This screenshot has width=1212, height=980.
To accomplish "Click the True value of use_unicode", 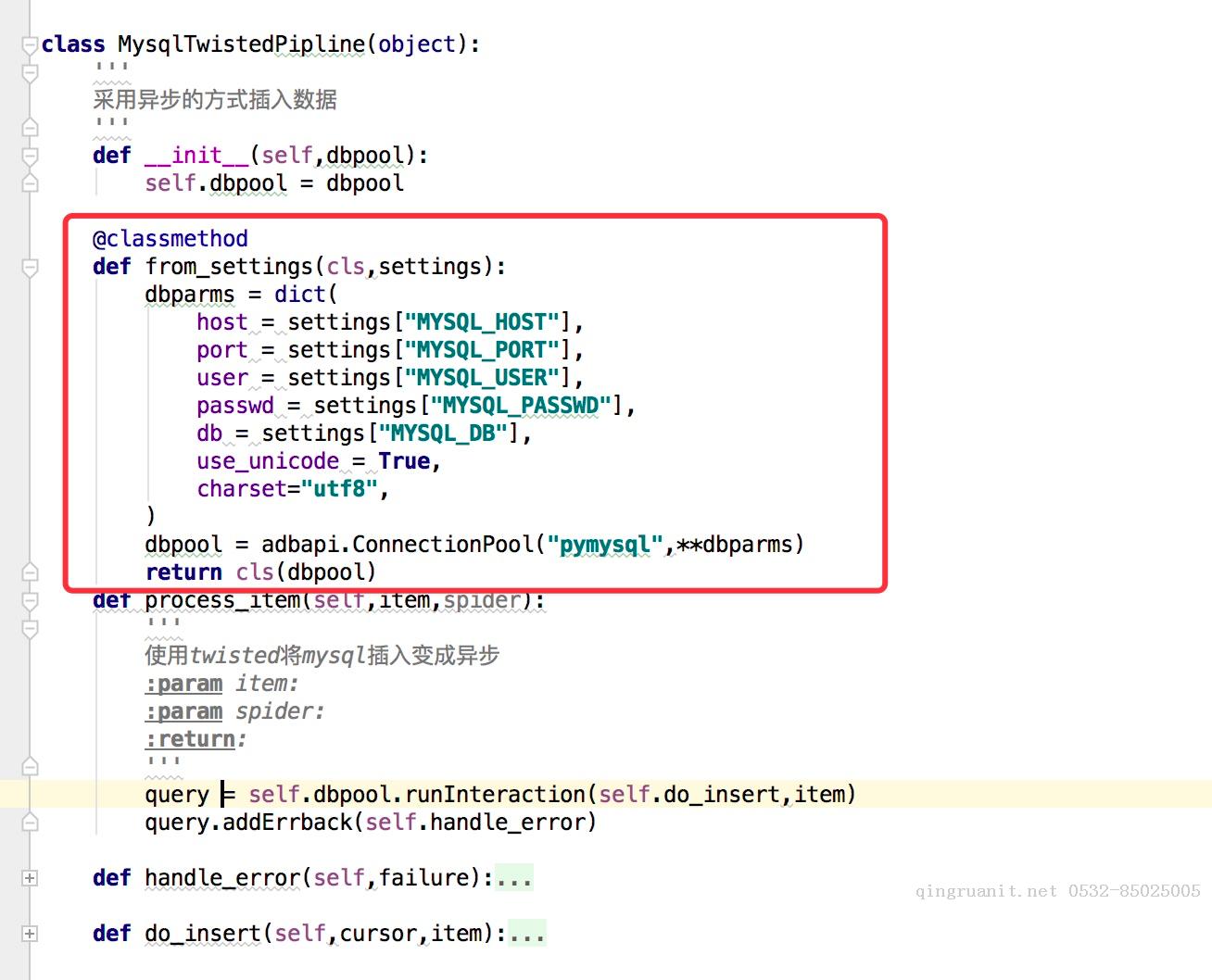I will 404,461.
